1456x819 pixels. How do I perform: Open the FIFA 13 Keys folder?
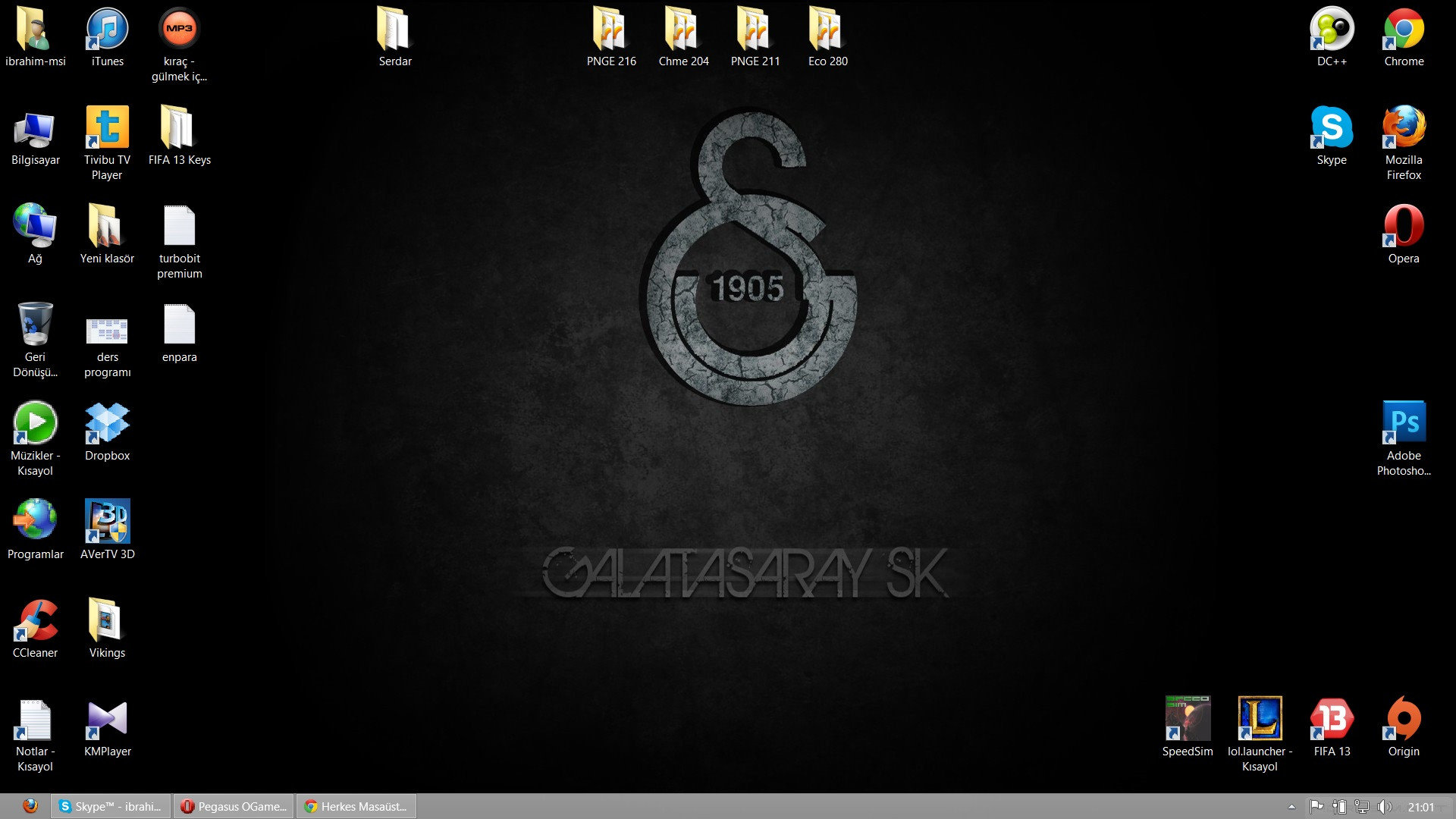(179, 135)
